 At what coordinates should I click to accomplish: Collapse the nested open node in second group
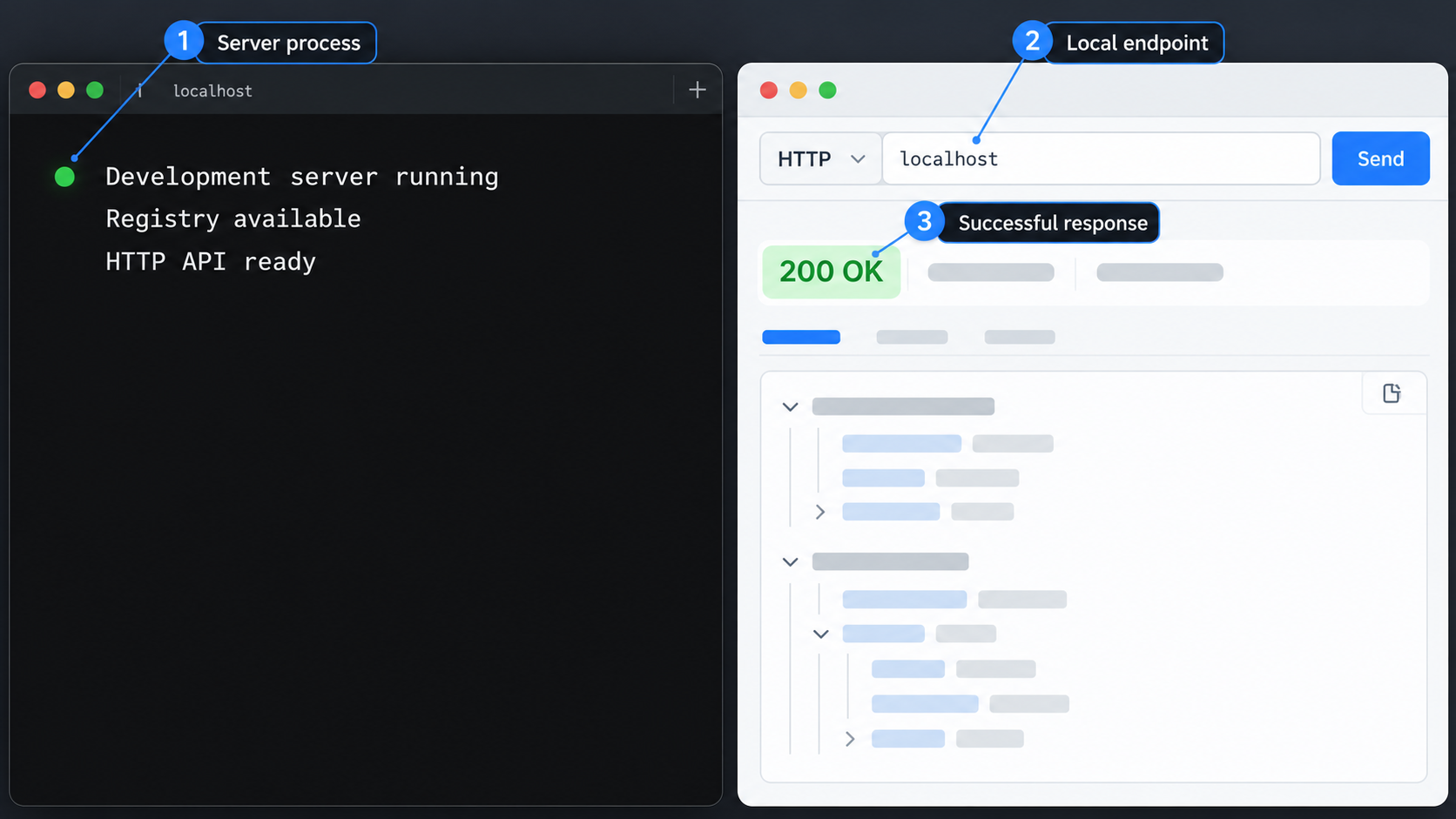[x=821, y=634]
